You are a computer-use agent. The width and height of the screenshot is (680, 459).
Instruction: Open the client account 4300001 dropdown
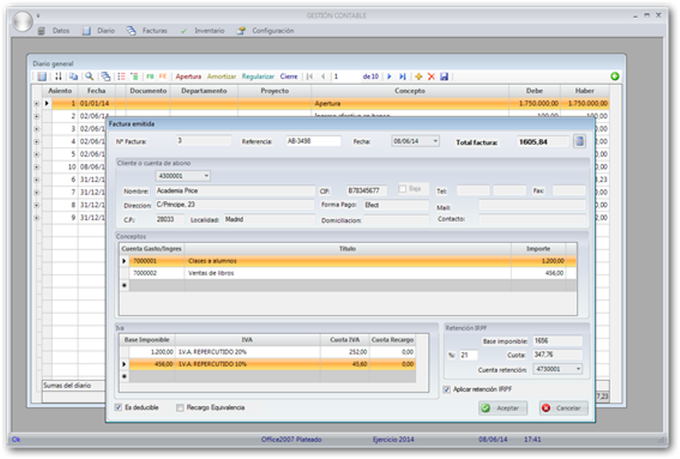coord(206,176)
